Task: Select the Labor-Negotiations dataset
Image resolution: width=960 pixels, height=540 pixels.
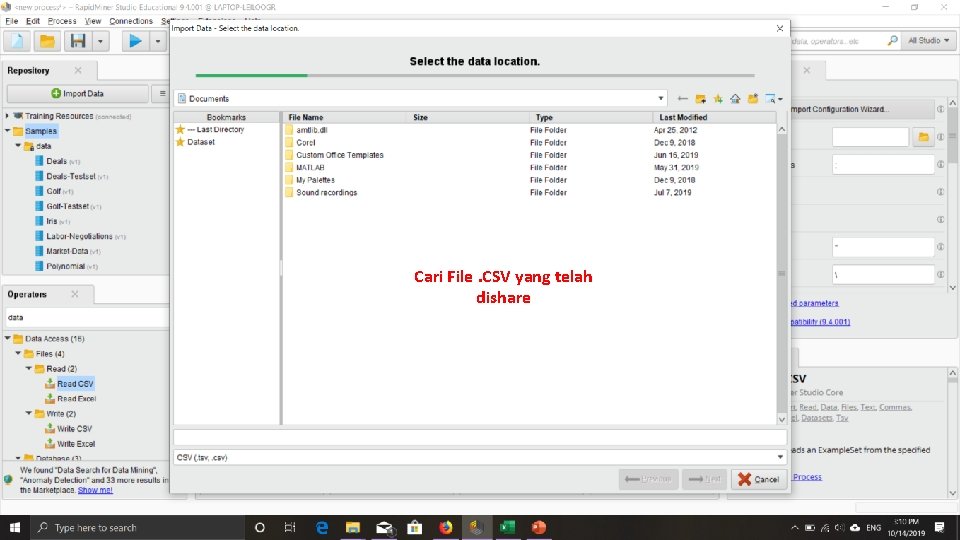Action: pos(80,236)
